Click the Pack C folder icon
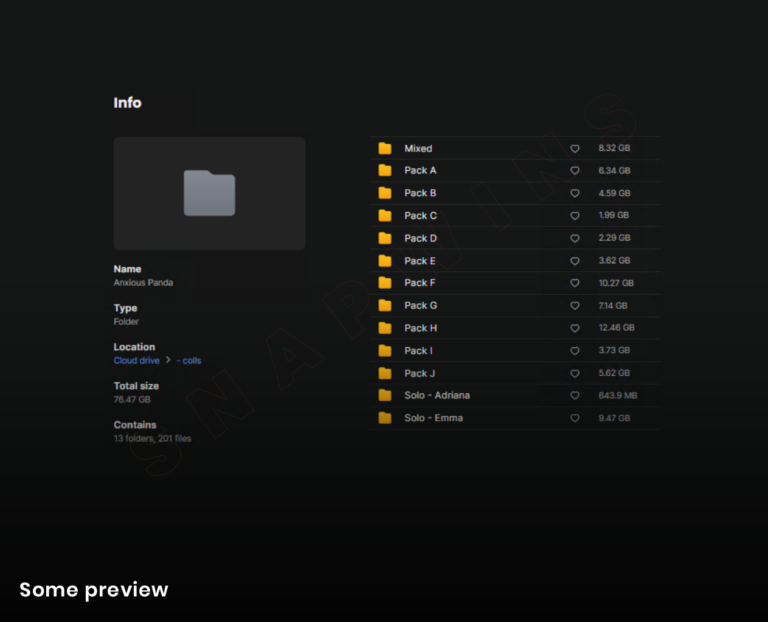Viewport: 768px width, 622px height. [x=385, y=216]
